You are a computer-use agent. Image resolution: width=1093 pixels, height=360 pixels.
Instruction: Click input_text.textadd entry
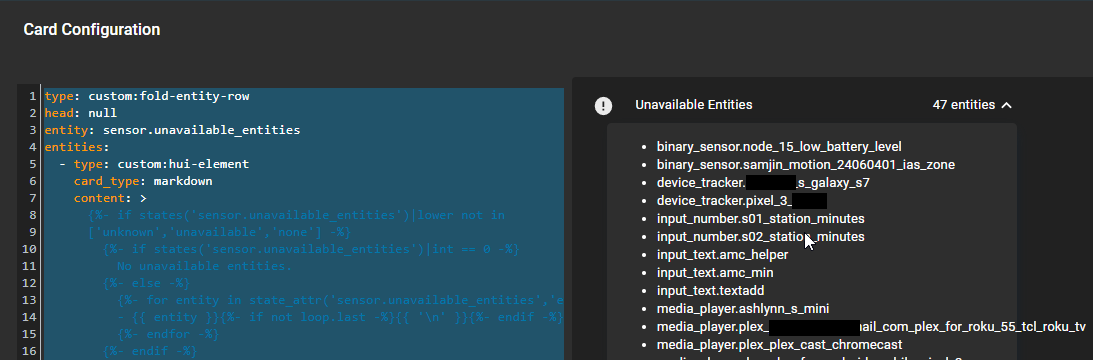coord(710,290)
